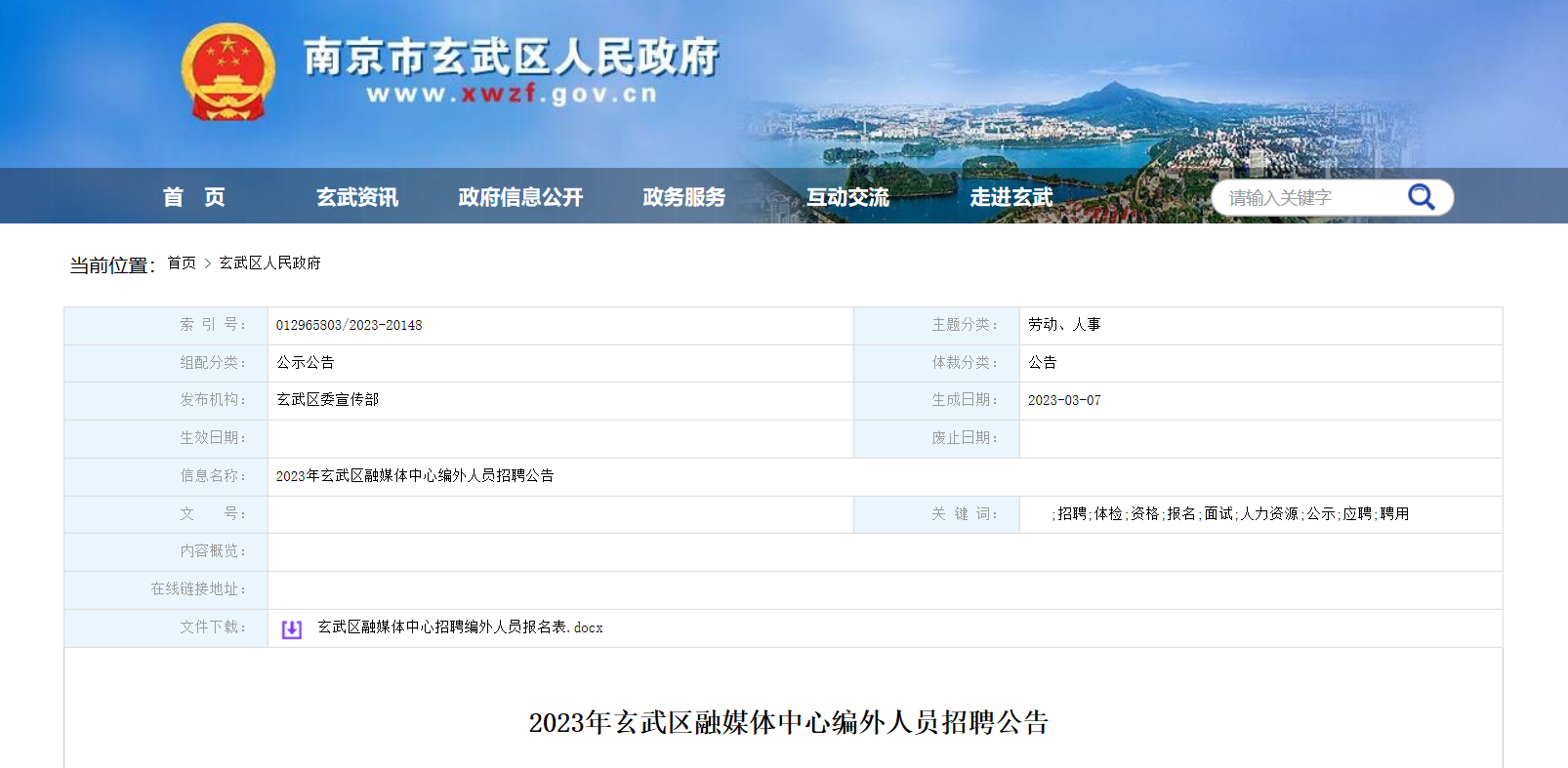Go to 政府信息公开 section

(x=520, y=197)
